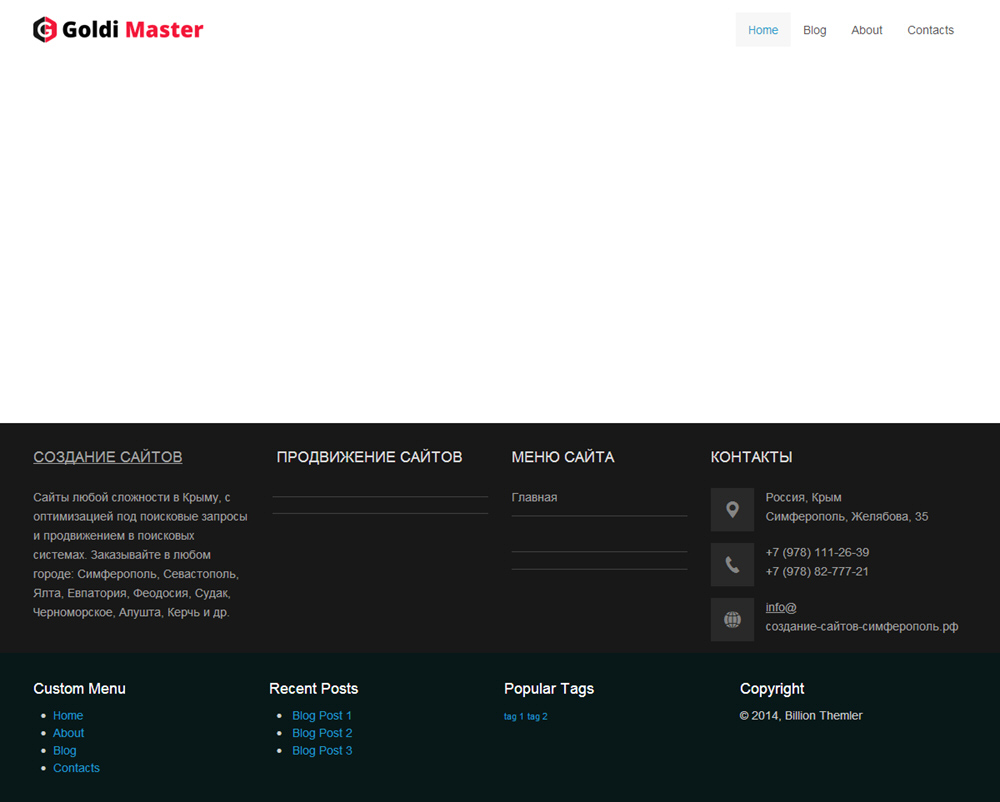Click the address Симферополь, Желябова, 35
Image resolution: width=1000 pixels, height=802 pixels.
pyautogui.click(x=847, y=516)
